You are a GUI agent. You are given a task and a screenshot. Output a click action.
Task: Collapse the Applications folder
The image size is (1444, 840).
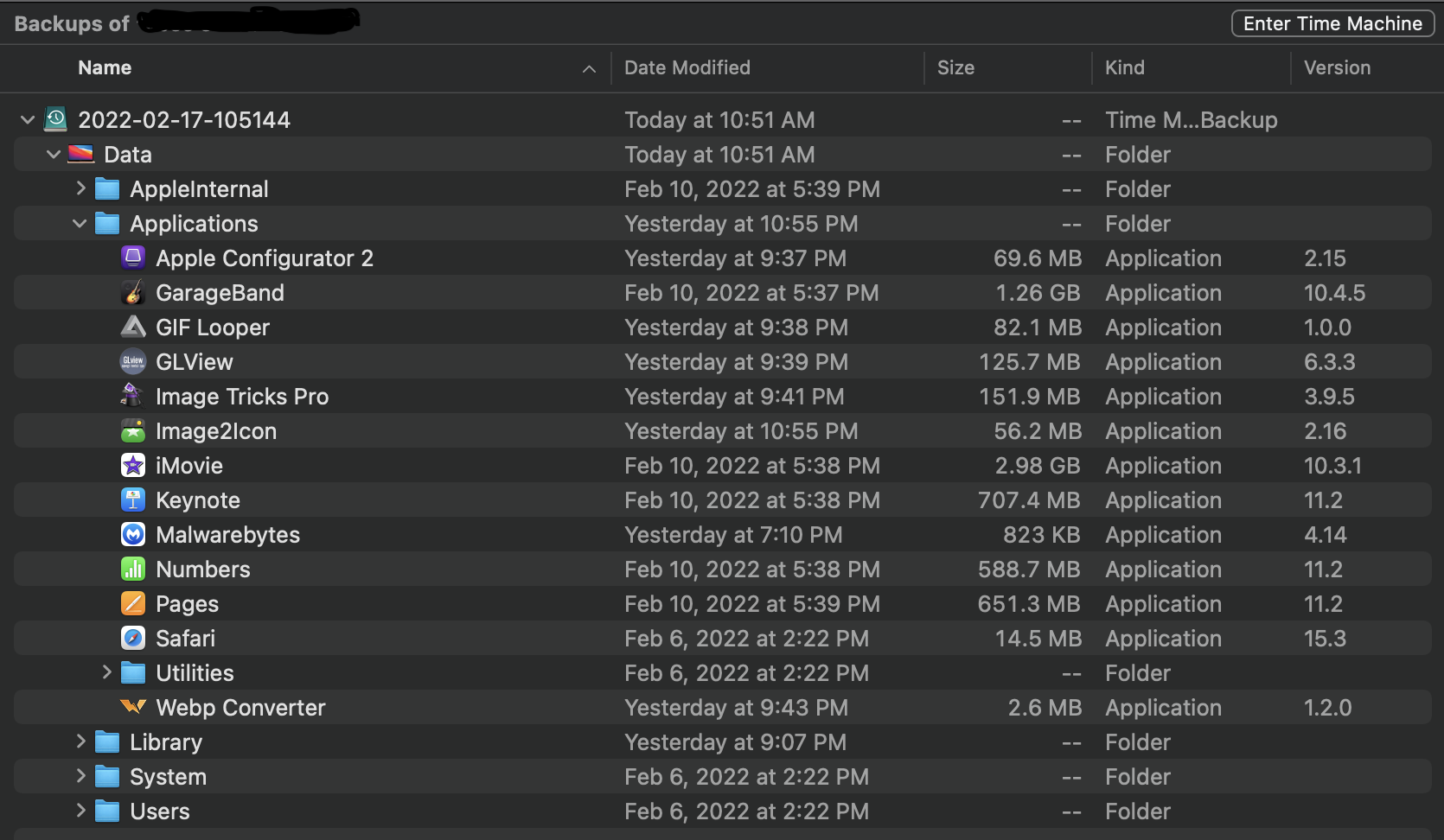click(x=80, y=224)
